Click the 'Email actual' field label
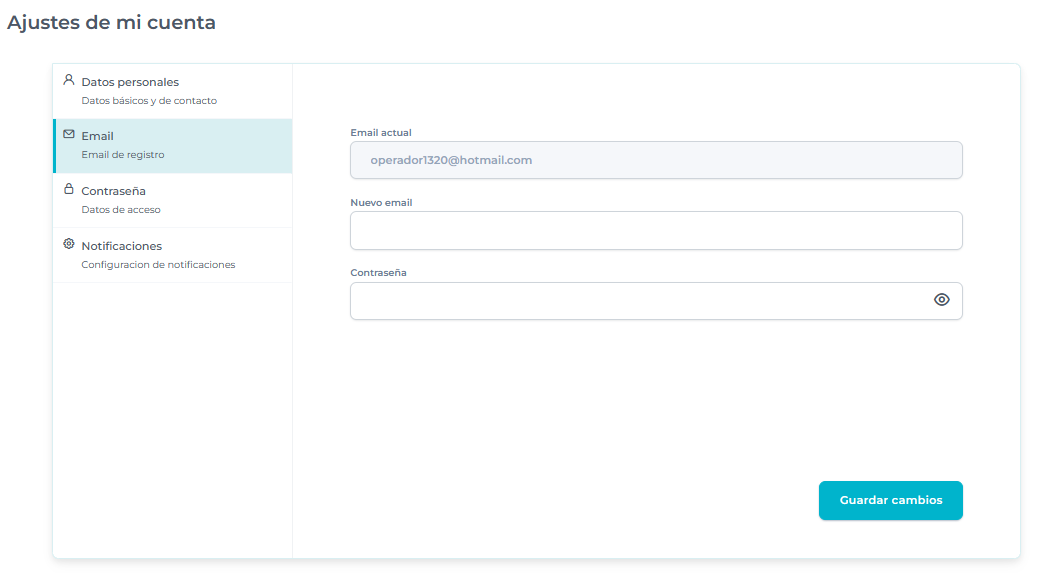Image resolution: width=1055 pixels, height=573 pixels. [381, 132]
